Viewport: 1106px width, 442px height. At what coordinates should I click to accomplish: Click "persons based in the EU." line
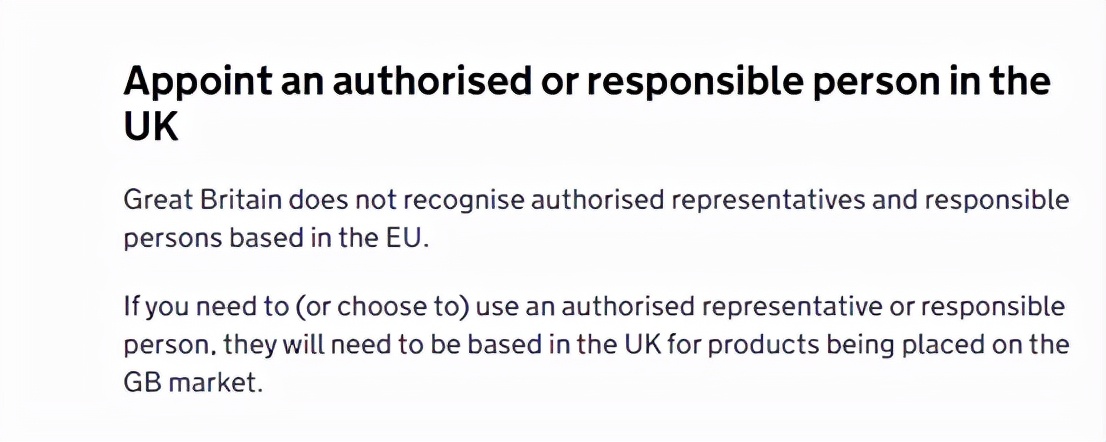(x=275, y=241)
